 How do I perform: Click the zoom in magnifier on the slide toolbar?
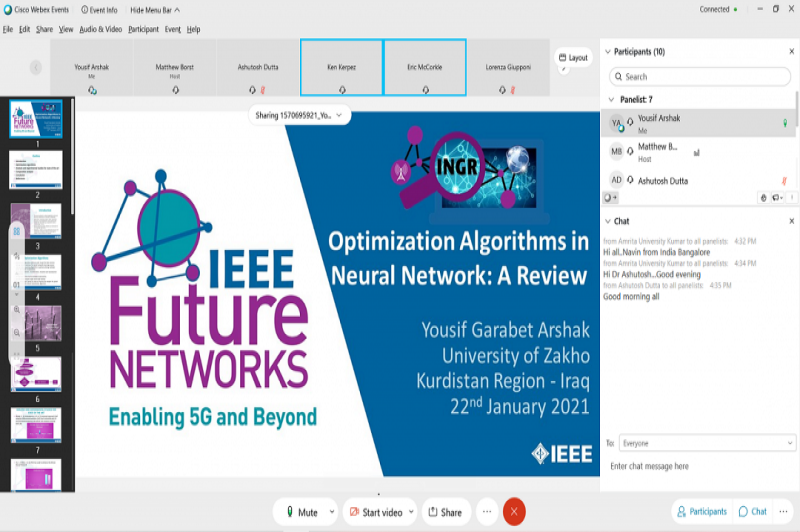click(x=17, y=309)
